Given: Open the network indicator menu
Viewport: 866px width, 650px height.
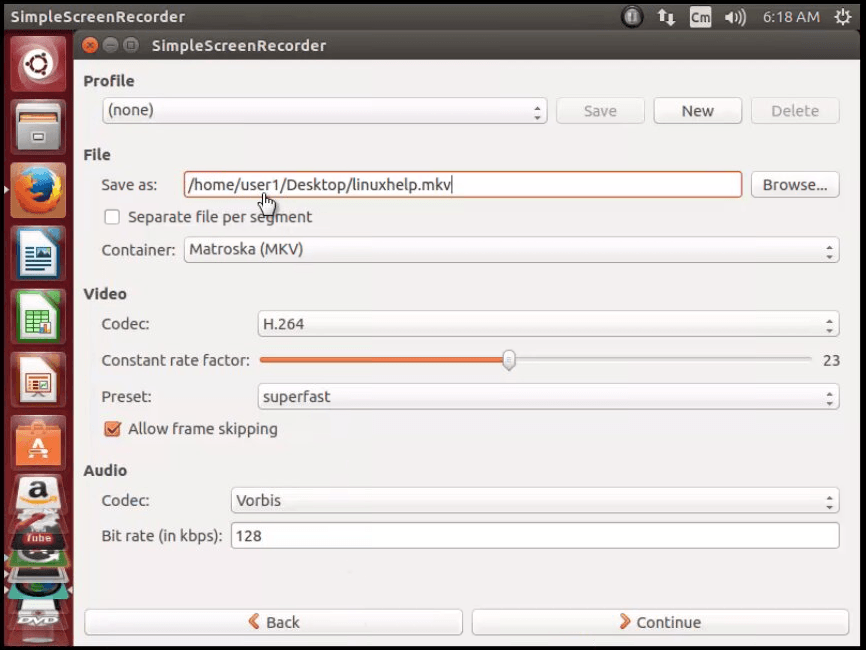Looking at the screenshot, I should (x=666, y=17).
